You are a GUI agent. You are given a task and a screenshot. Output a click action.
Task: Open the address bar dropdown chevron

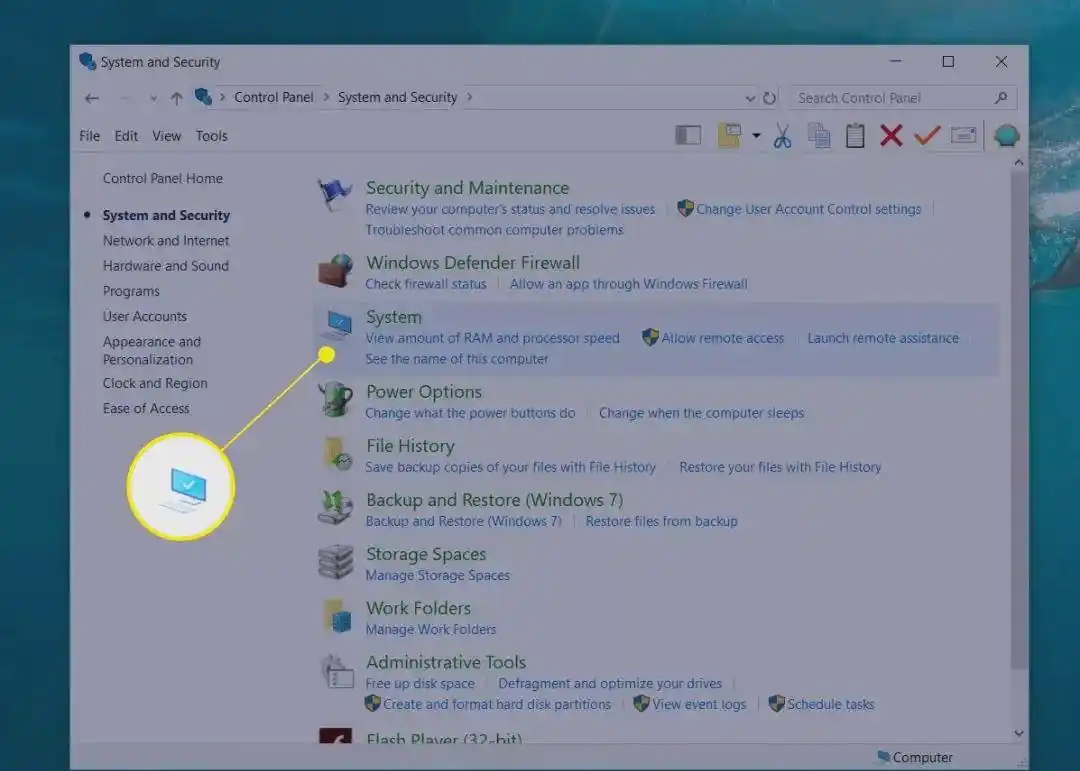(x=750, y=97)
